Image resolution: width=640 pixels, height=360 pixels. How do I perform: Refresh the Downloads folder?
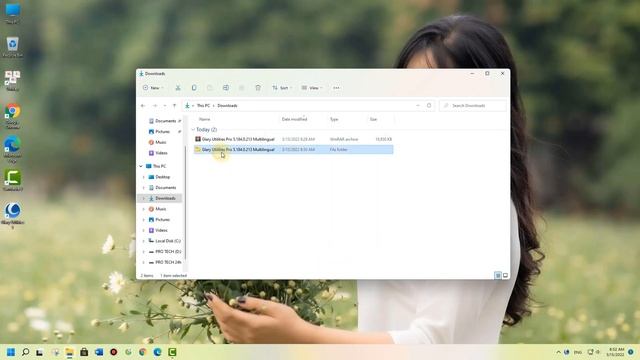tap(429, 106)
